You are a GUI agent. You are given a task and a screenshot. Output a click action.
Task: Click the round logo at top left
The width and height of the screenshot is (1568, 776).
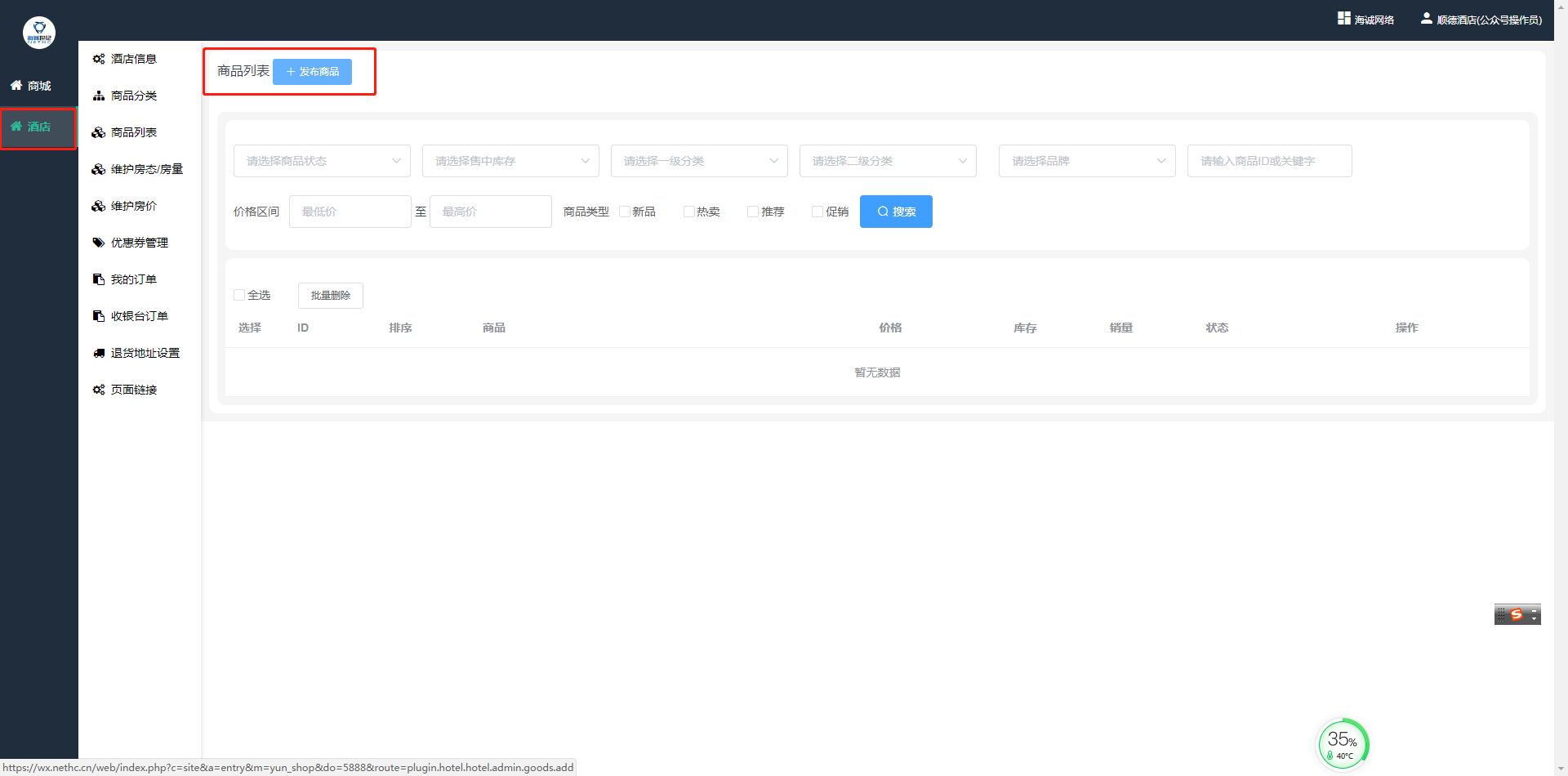tap(39, 33)
